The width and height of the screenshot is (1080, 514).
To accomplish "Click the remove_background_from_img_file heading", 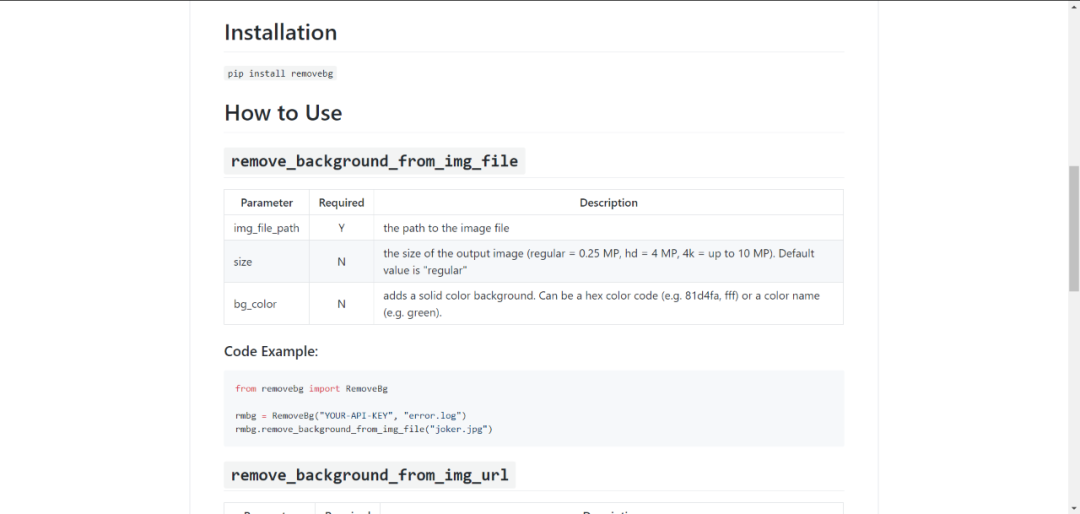I will coord(375,161).
